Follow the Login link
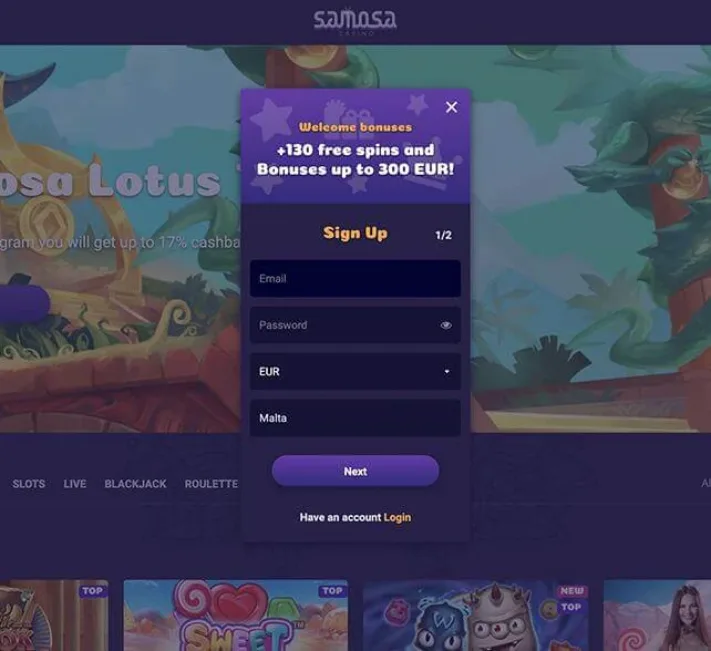711x651 pixels. coord(397,517)
